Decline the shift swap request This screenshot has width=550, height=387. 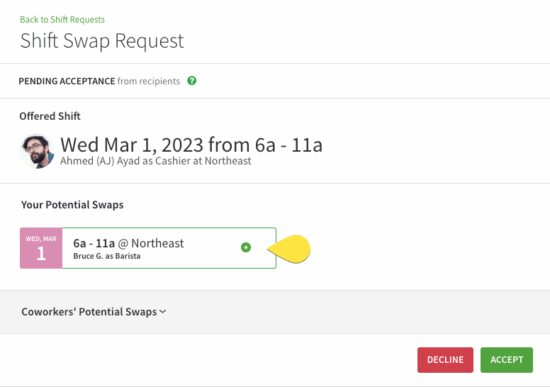[x=445, y=360]
